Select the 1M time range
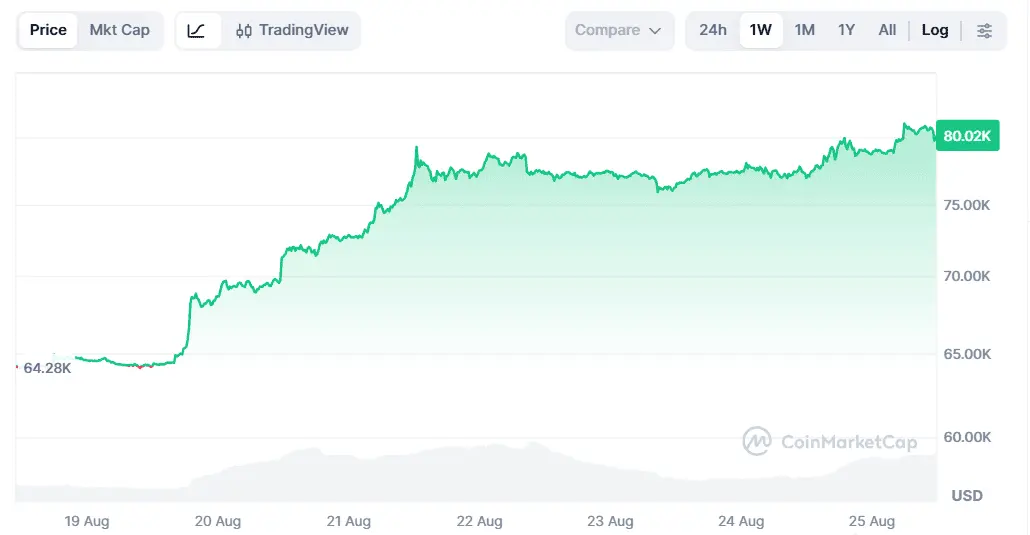The width and height of the screenshot is (1030, 535). pyautogui.click(x=805, y=30)
